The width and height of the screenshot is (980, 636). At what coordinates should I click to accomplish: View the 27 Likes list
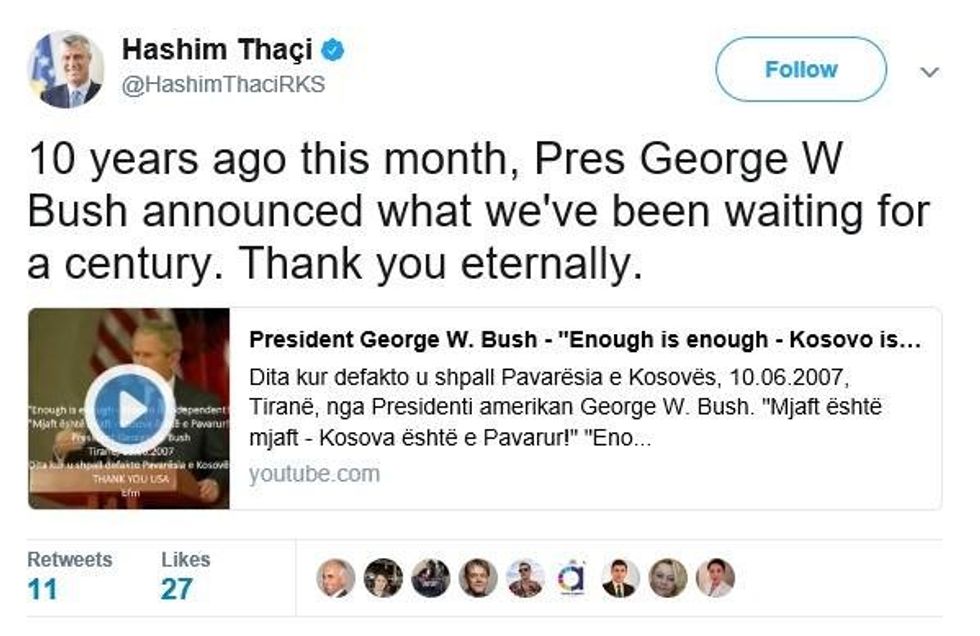[184, 576]
